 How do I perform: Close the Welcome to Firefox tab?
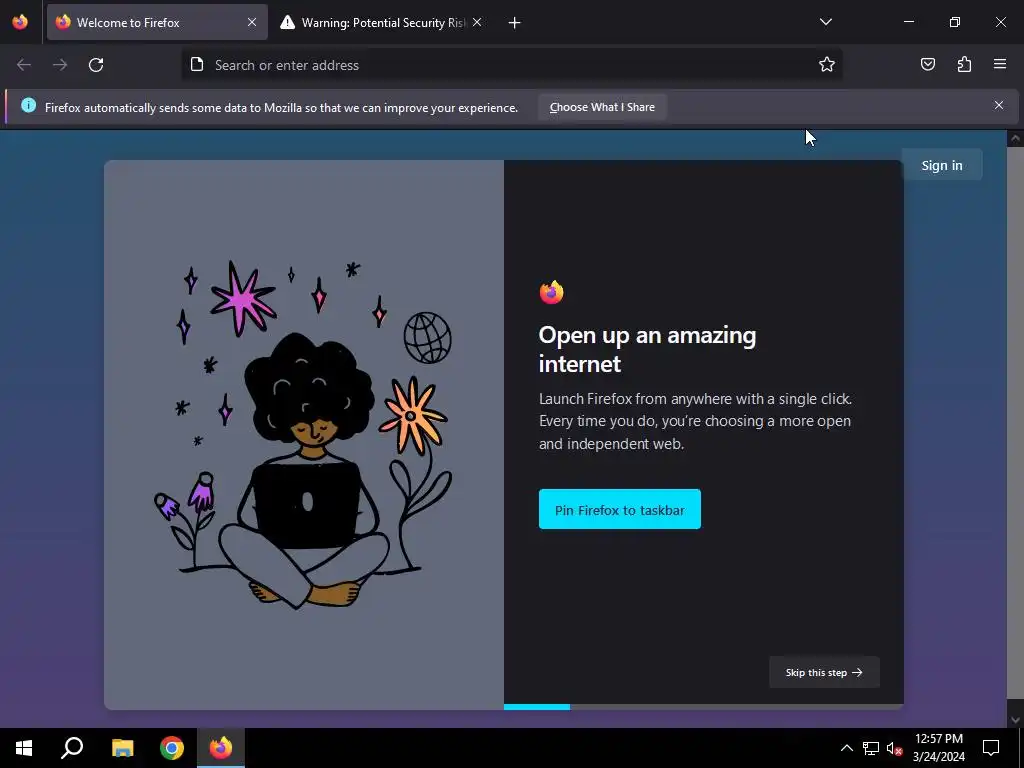pos(252,22)
